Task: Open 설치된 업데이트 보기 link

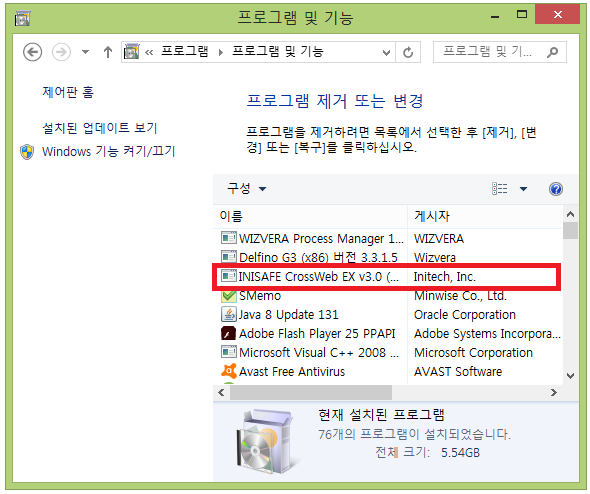Action: [100, 128]
